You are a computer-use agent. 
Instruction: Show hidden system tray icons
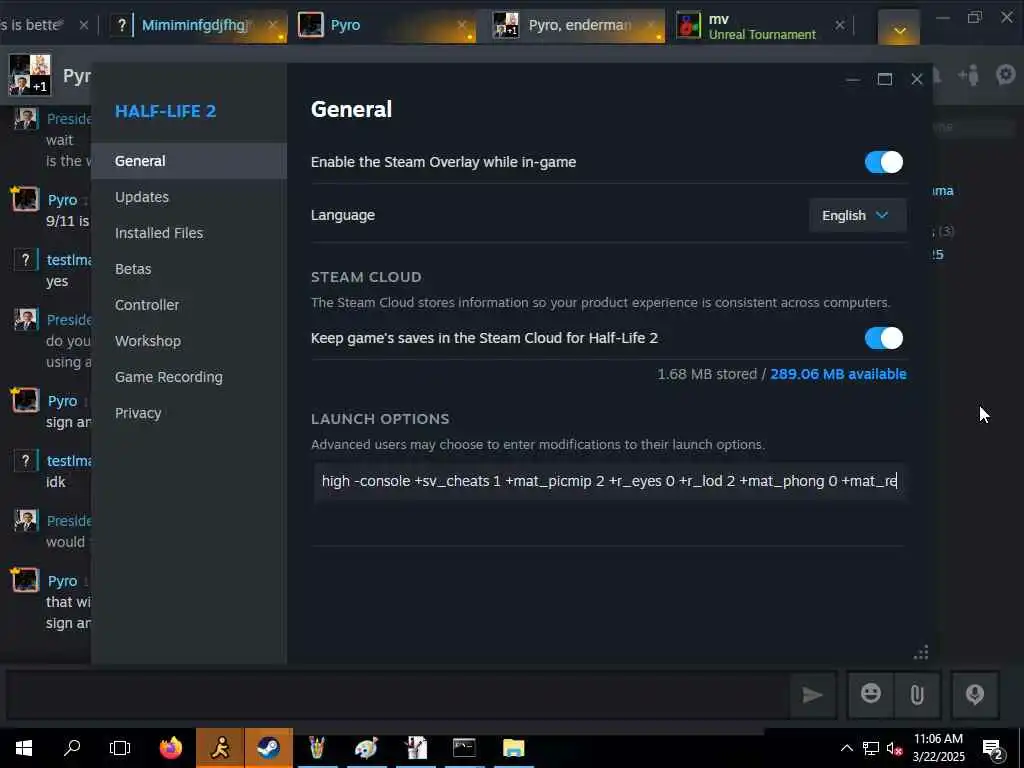pyautogui.click(x=846, y=748)
